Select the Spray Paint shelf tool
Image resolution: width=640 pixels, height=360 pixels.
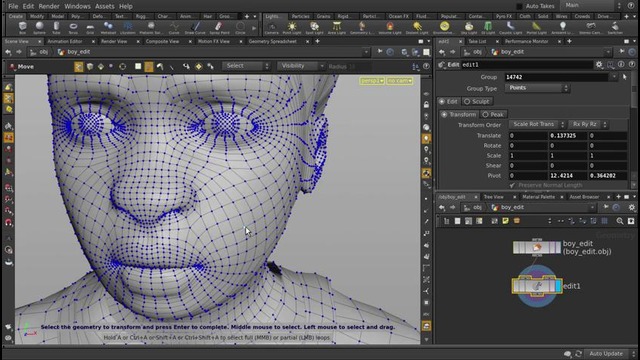pos(219,28)
